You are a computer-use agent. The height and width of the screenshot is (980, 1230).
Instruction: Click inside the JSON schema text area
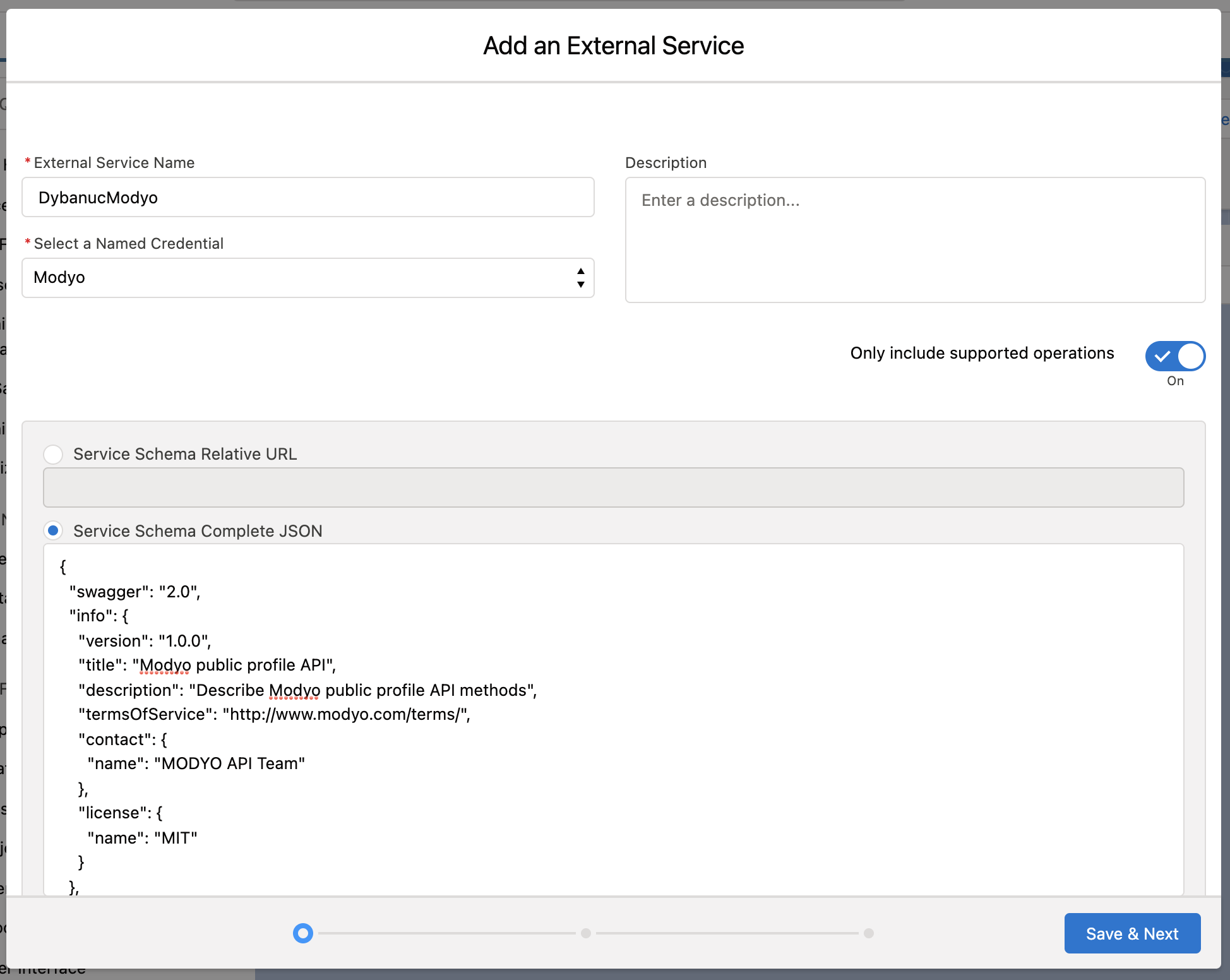click(x=613, y=720)
